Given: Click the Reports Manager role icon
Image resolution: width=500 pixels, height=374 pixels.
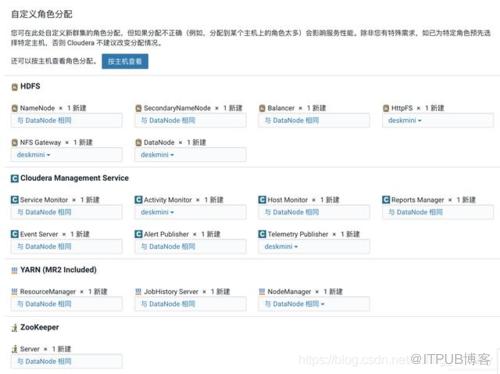Looking at the screenshot, I should [386, 200].
